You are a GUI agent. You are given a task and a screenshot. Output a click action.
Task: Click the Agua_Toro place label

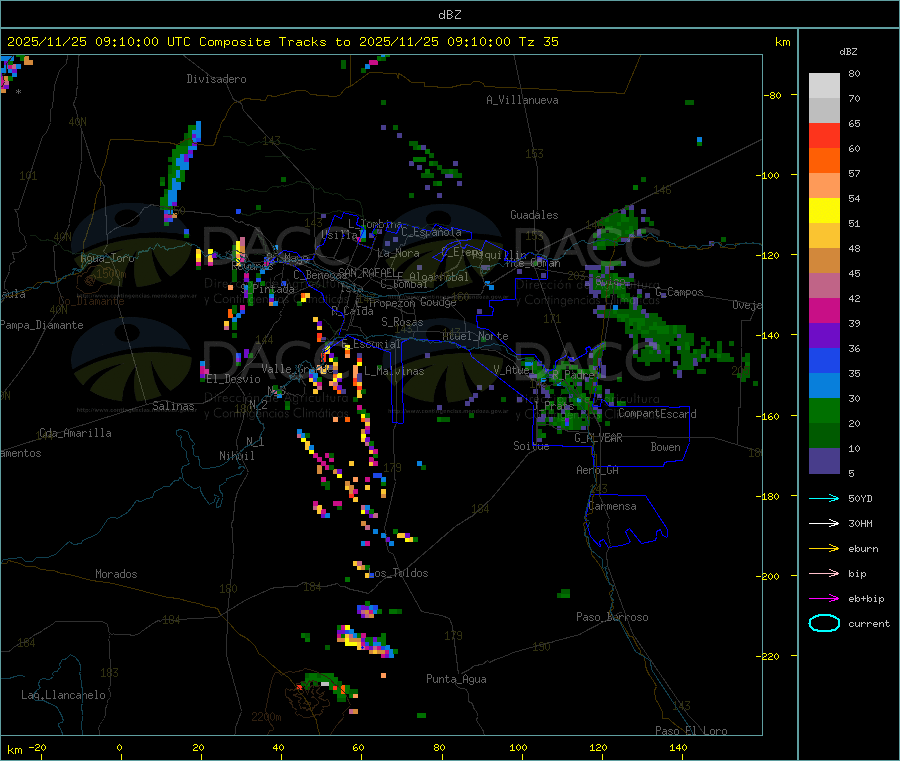click(107, 258)
